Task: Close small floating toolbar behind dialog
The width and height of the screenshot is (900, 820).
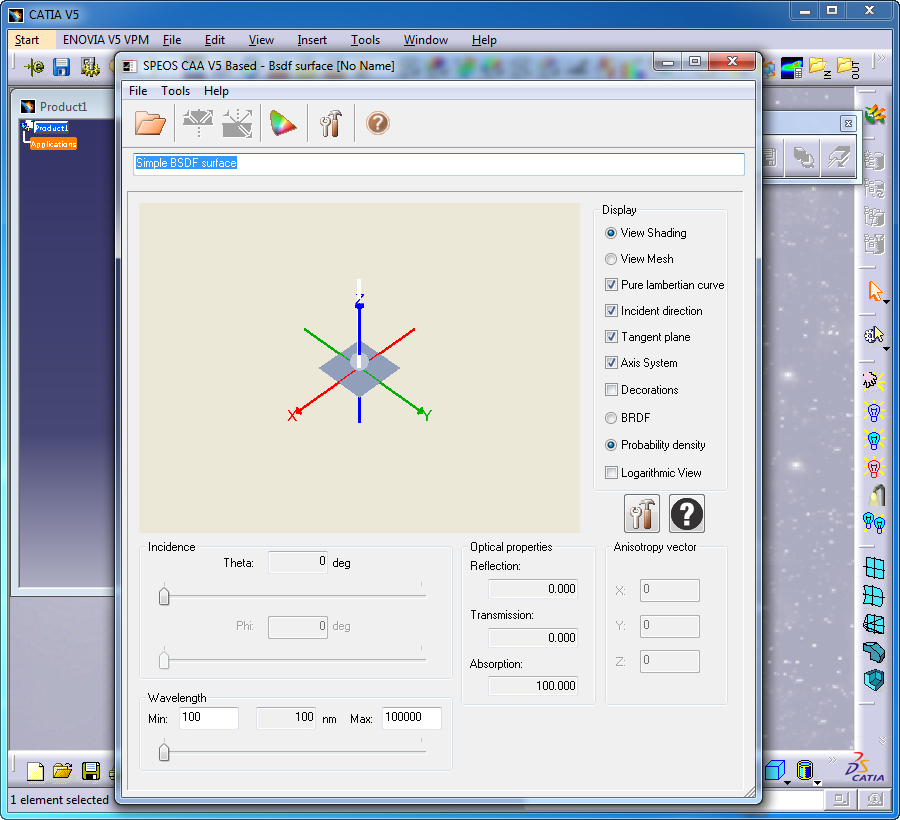Action: (x=848, y=123)
